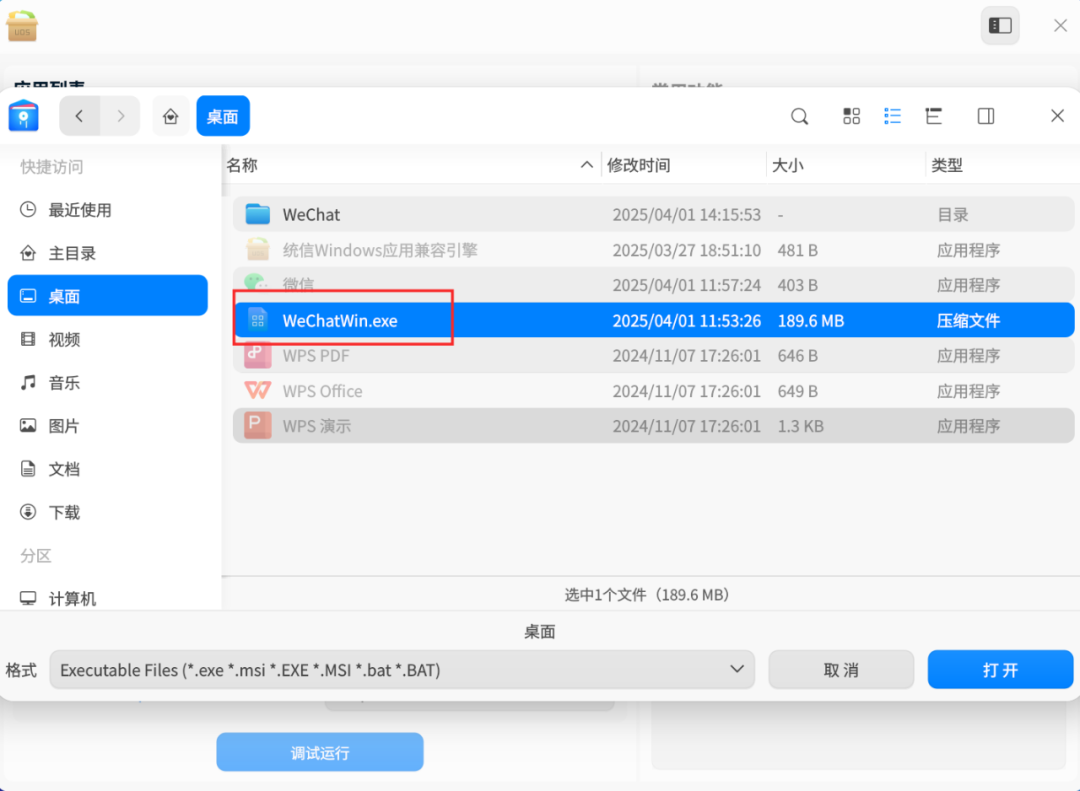Open 文档 in the sidebar
This screenshot has width=1080, height=791.
point(107,469)
